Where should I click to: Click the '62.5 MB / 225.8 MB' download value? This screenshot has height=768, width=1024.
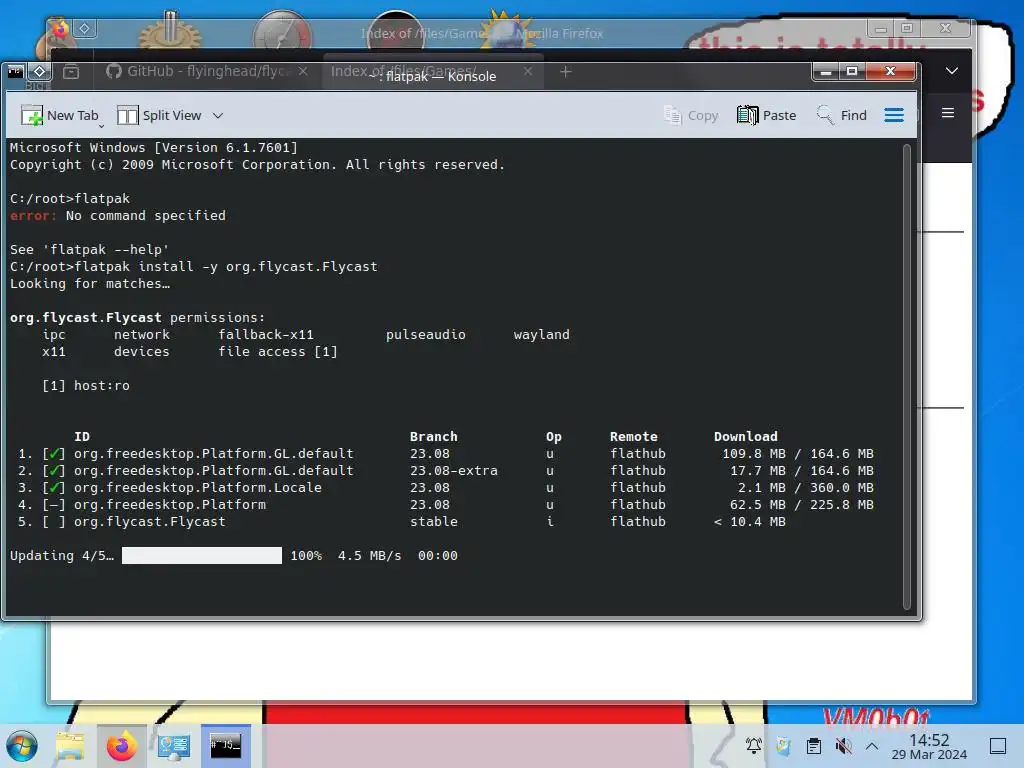tap(802, 504)
